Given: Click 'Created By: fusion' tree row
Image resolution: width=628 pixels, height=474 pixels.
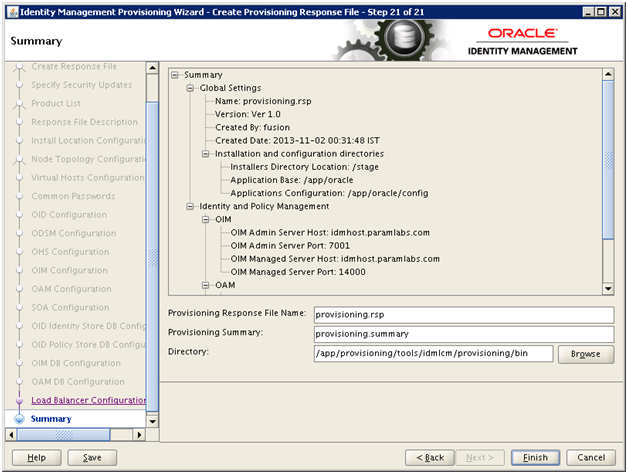Looking at the screenshot, I should tap(252, 127).
